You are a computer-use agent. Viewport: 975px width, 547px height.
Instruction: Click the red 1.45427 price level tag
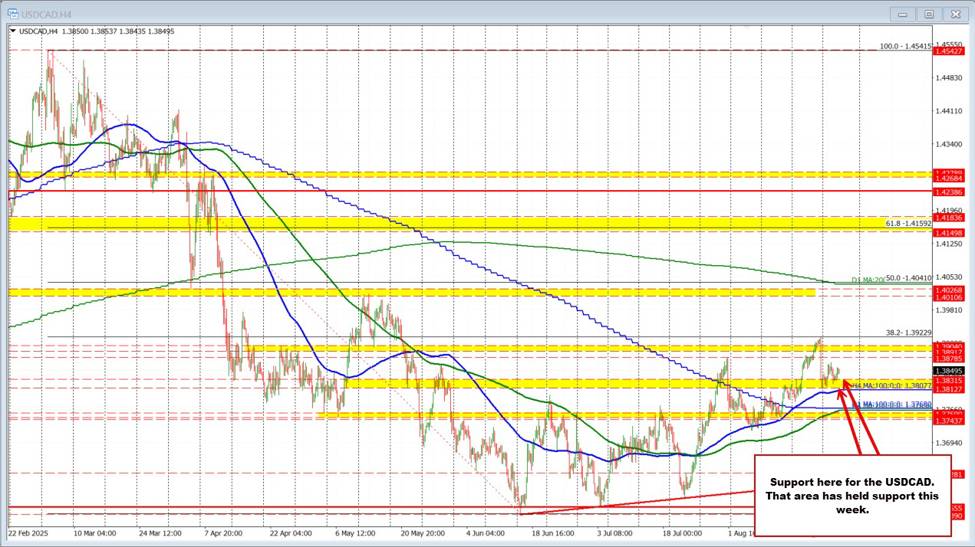(x=946, y=50)
